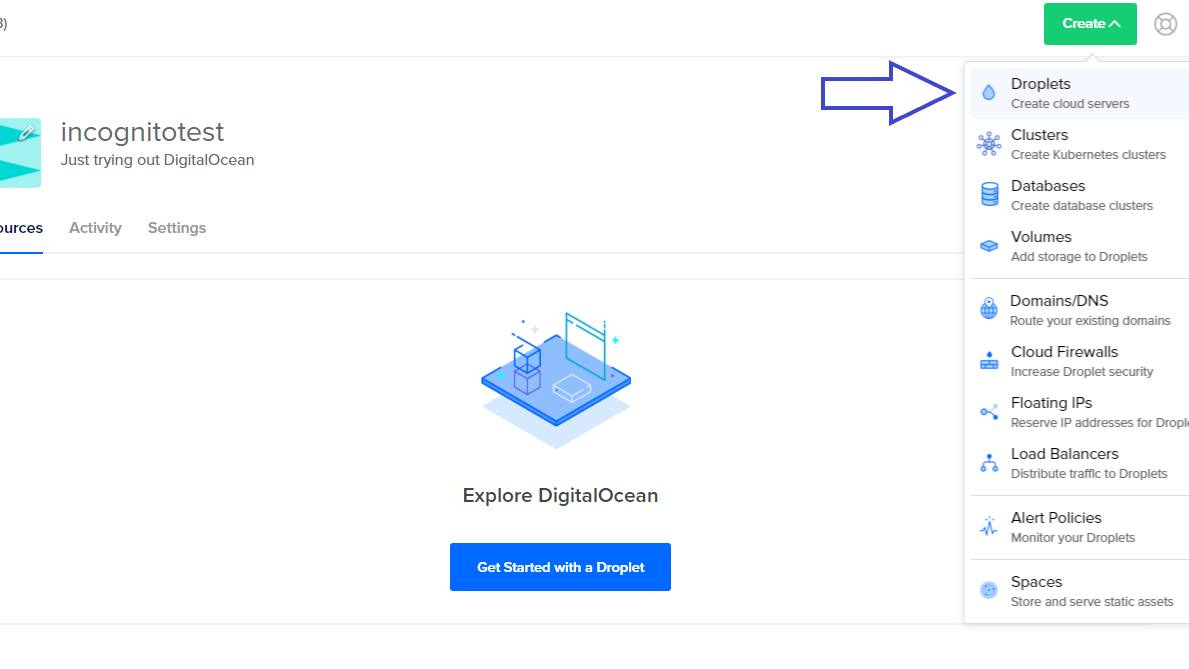This screenshot has width=1189, height=669.
Task: Click the Droplets water drop icon
Action: point(989,93)
